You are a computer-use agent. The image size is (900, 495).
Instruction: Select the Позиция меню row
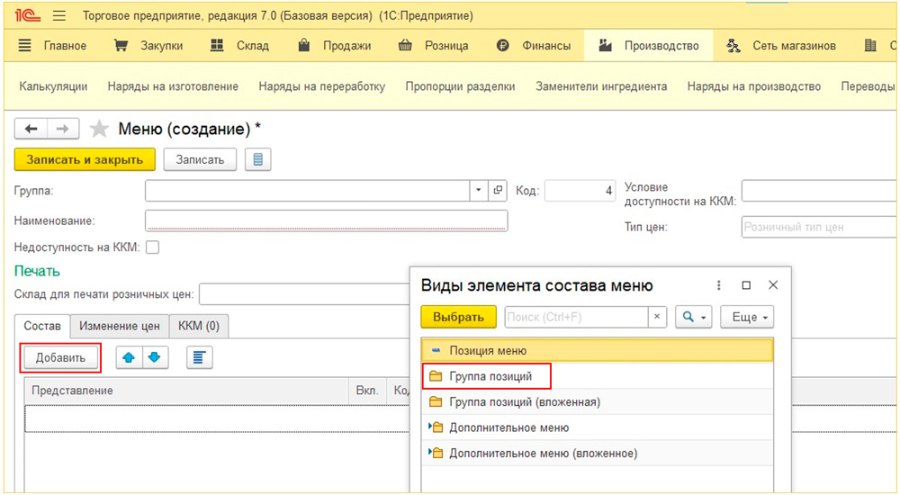pyautogui.click(x=597, y=350)
